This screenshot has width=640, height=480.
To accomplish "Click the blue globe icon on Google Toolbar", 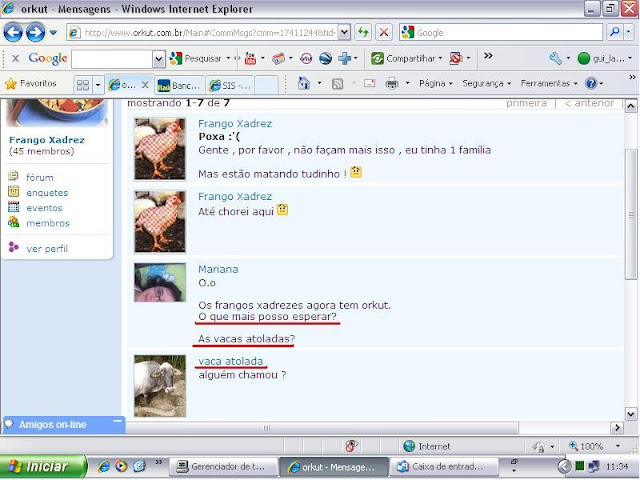I will coord(325,59).
